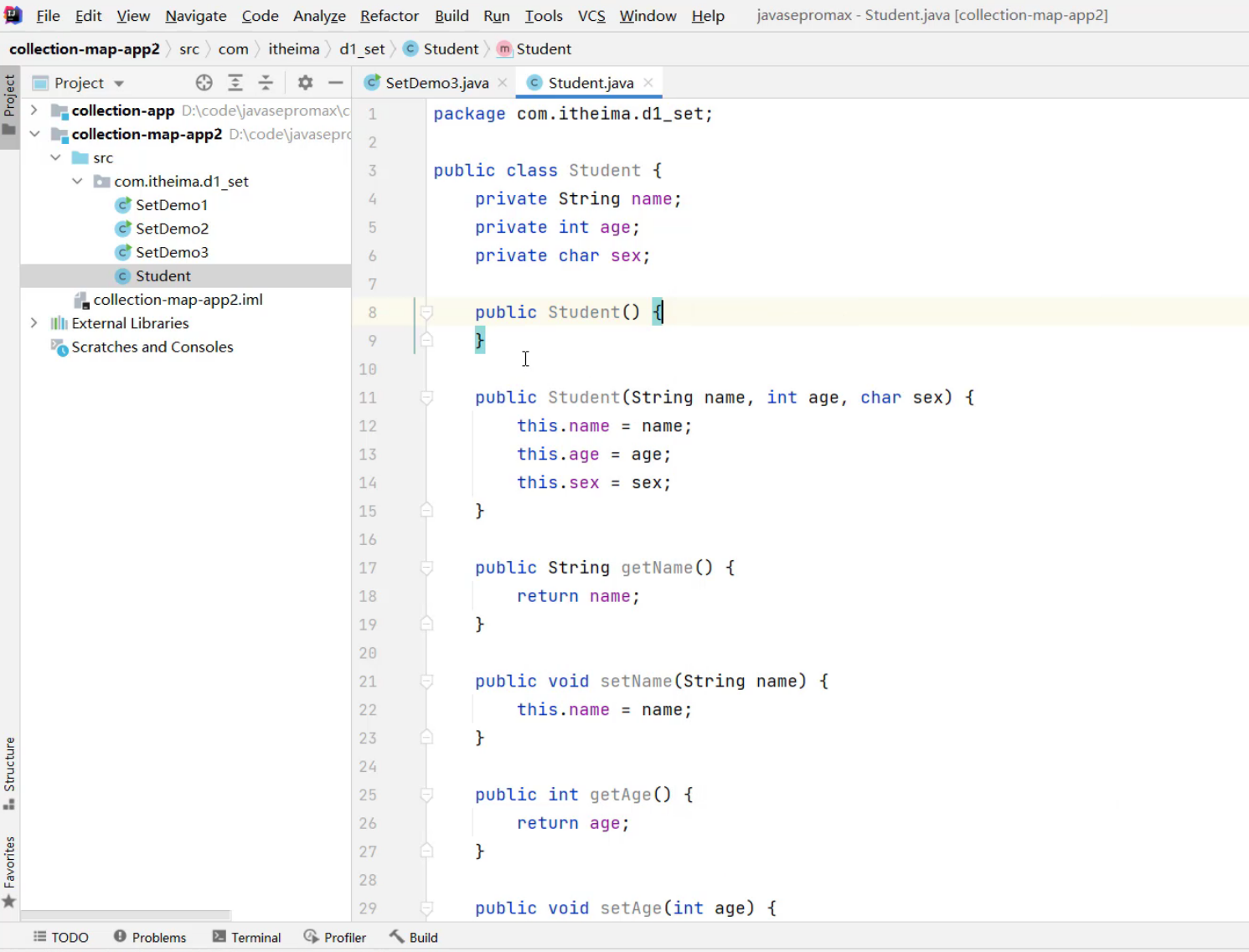Image resolution: width=1249 pixels, height=952 pixels.
Task: Open the Profiler tool window
Action: click(x=335, y=937)
